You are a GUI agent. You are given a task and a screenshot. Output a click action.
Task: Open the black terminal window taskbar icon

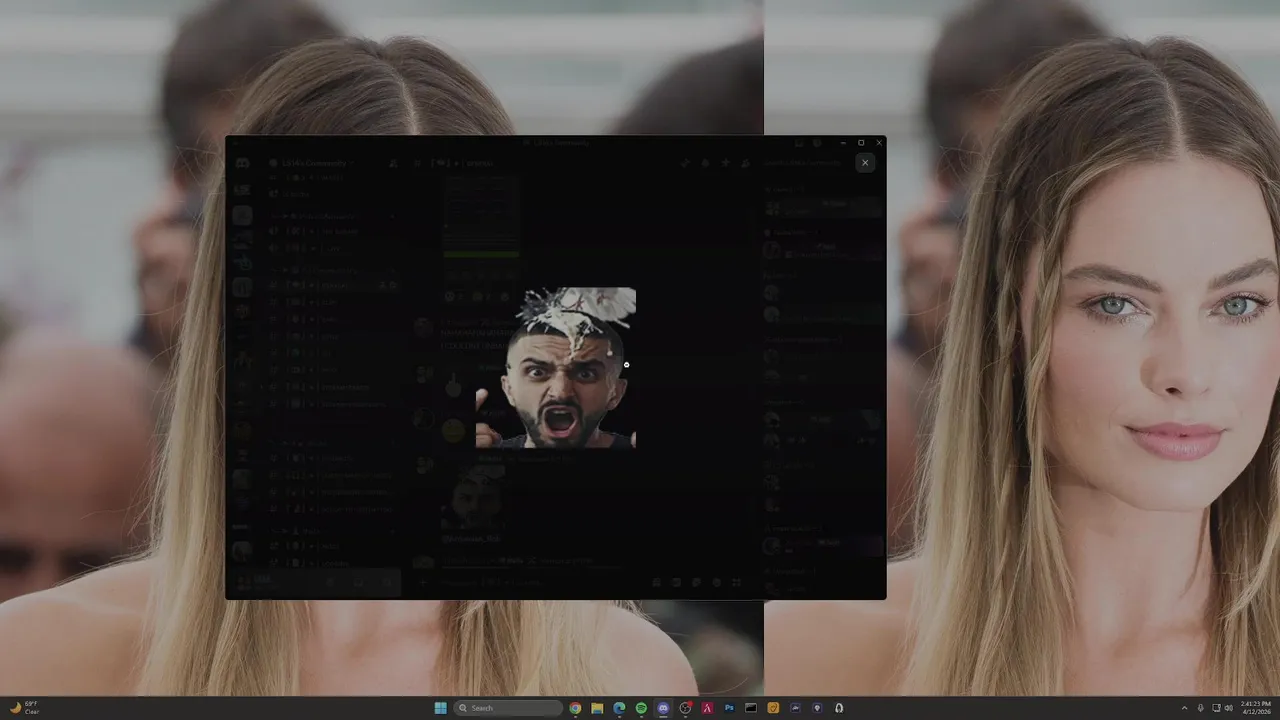tap(751, 708)
